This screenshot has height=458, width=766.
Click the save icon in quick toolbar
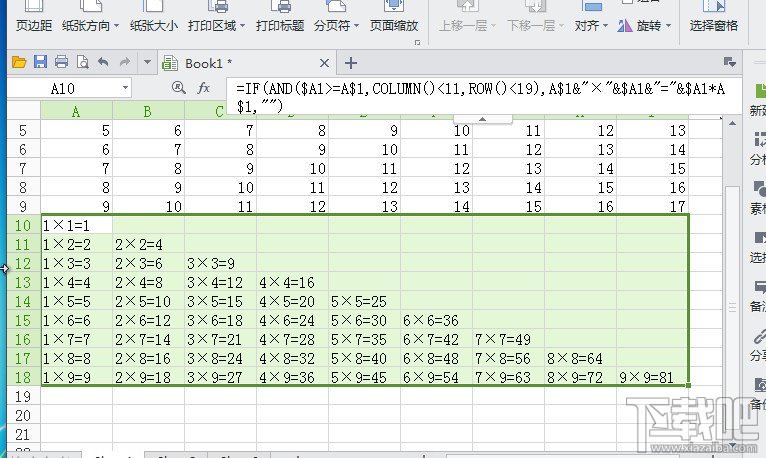click(40, 62)
